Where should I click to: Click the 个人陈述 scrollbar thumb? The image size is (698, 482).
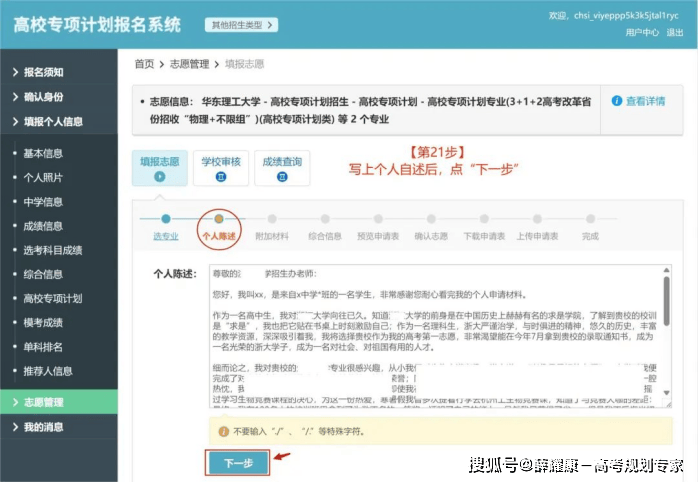(666, 301)
